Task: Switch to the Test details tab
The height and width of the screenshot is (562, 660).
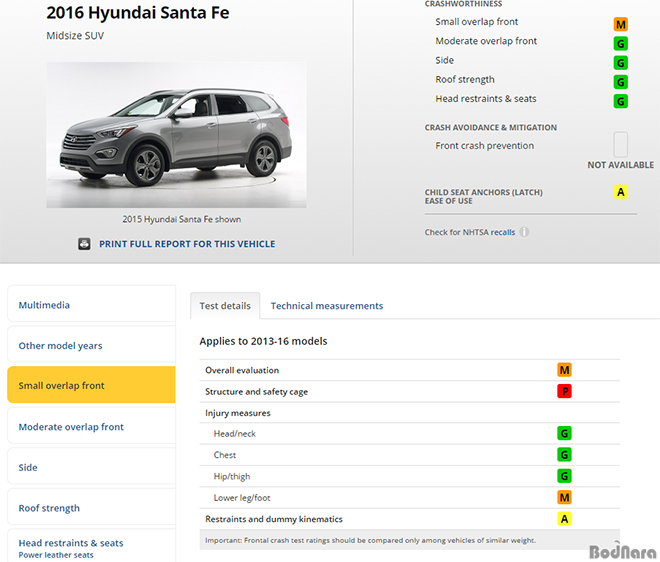Action: coord(225,306)
